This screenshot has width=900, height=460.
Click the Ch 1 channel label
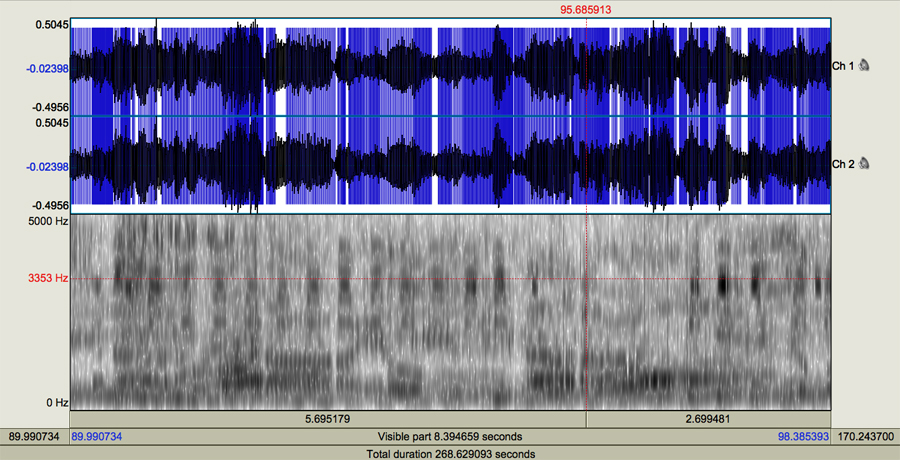(x=842, y=66)
